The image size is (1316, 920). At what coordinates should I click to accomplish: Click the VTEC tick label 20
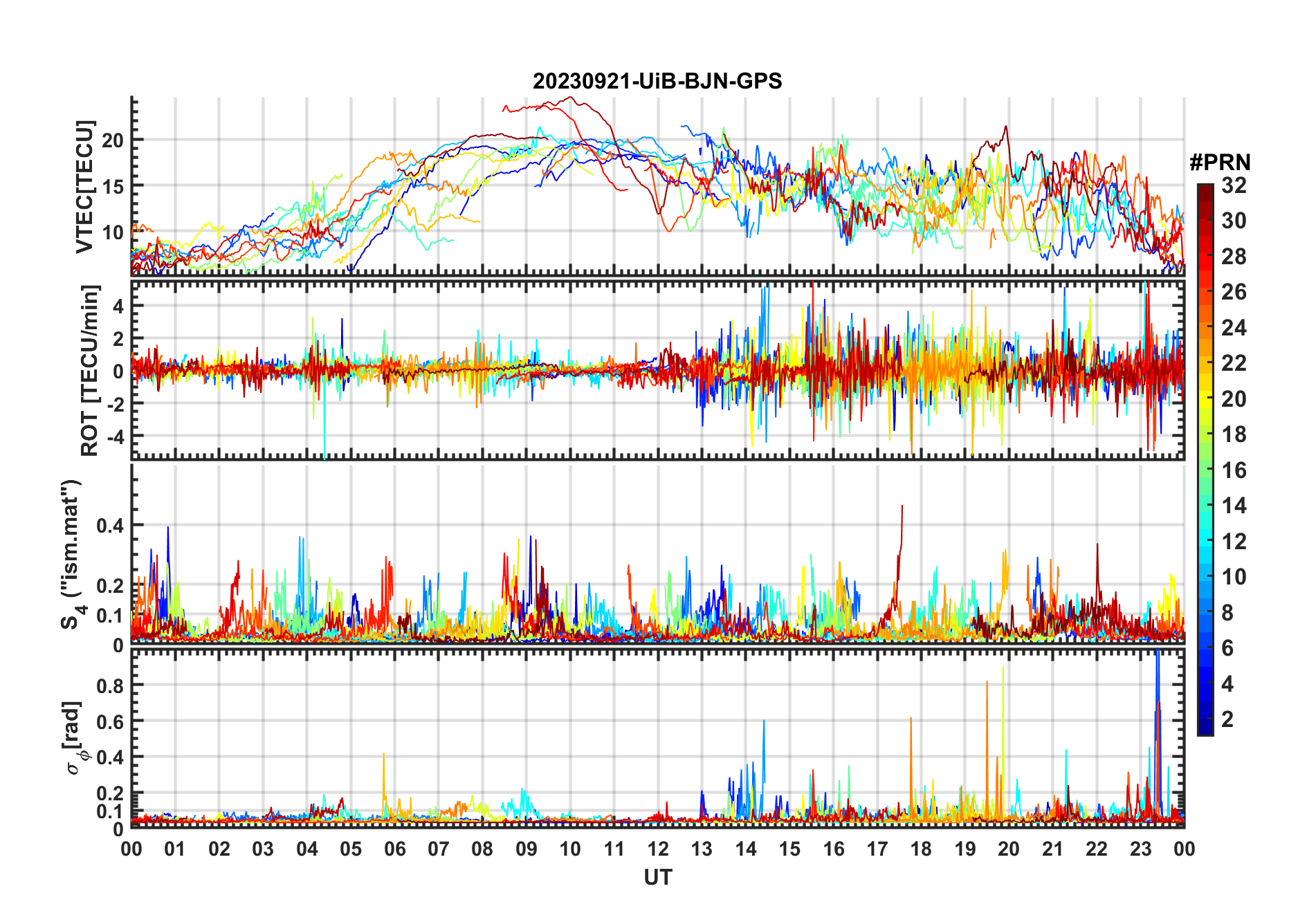[x=113, y=140]
